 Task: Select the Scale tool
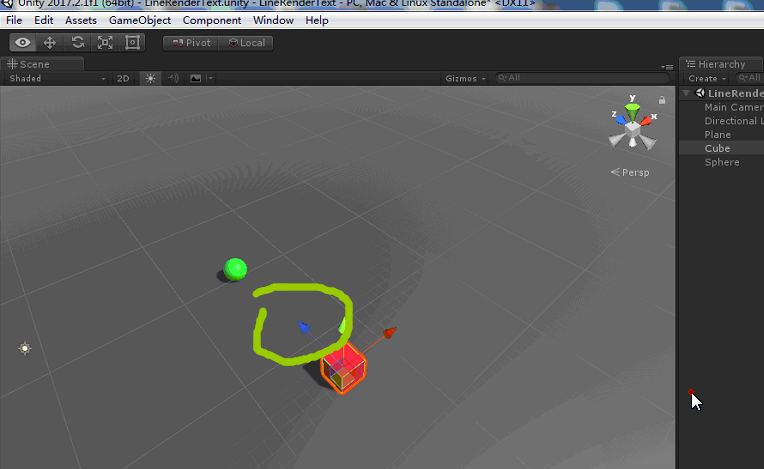pos(105,43)
